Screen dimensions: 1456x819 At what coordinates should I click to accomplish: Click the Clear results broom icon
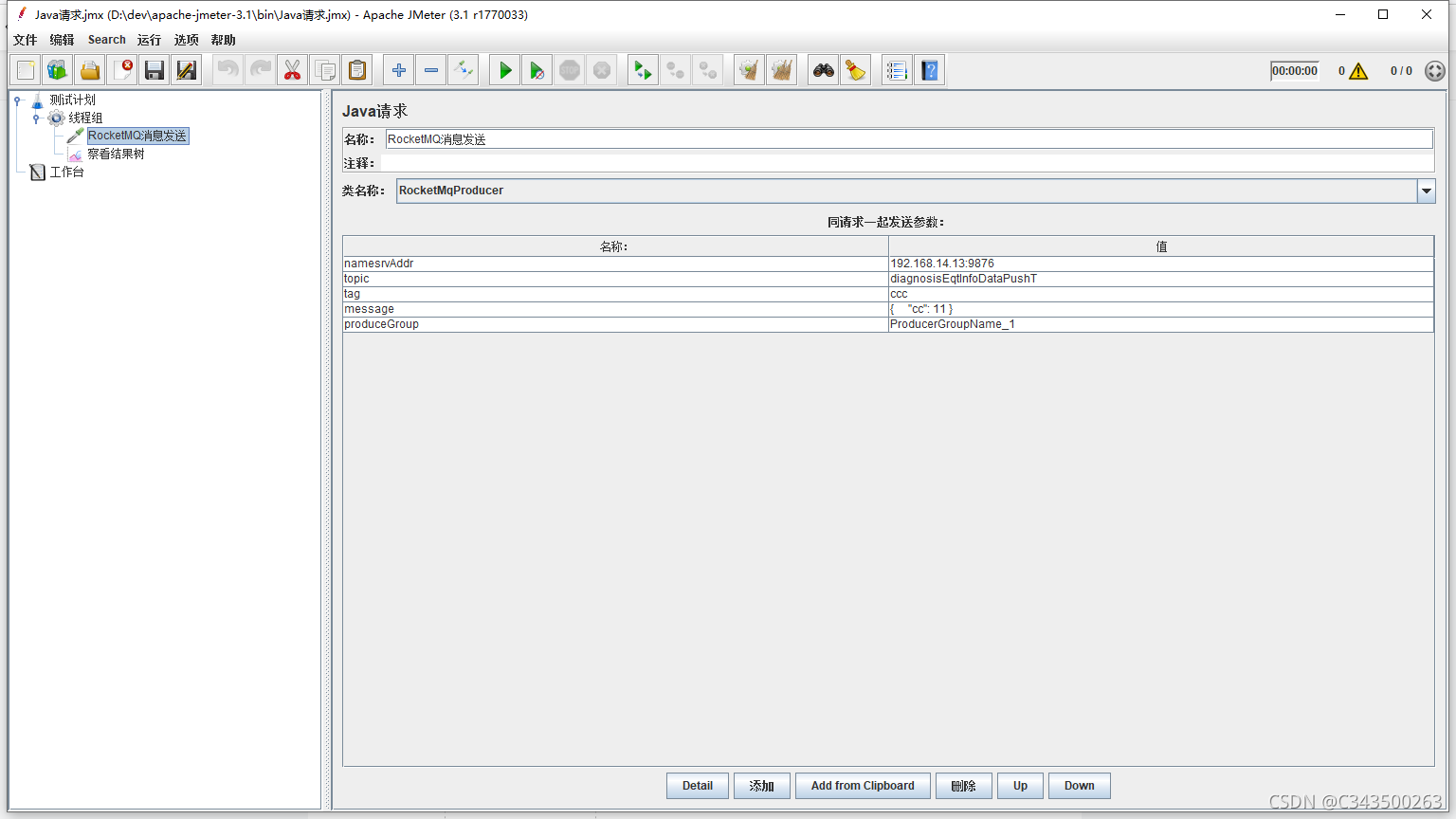tap(749, 70)
